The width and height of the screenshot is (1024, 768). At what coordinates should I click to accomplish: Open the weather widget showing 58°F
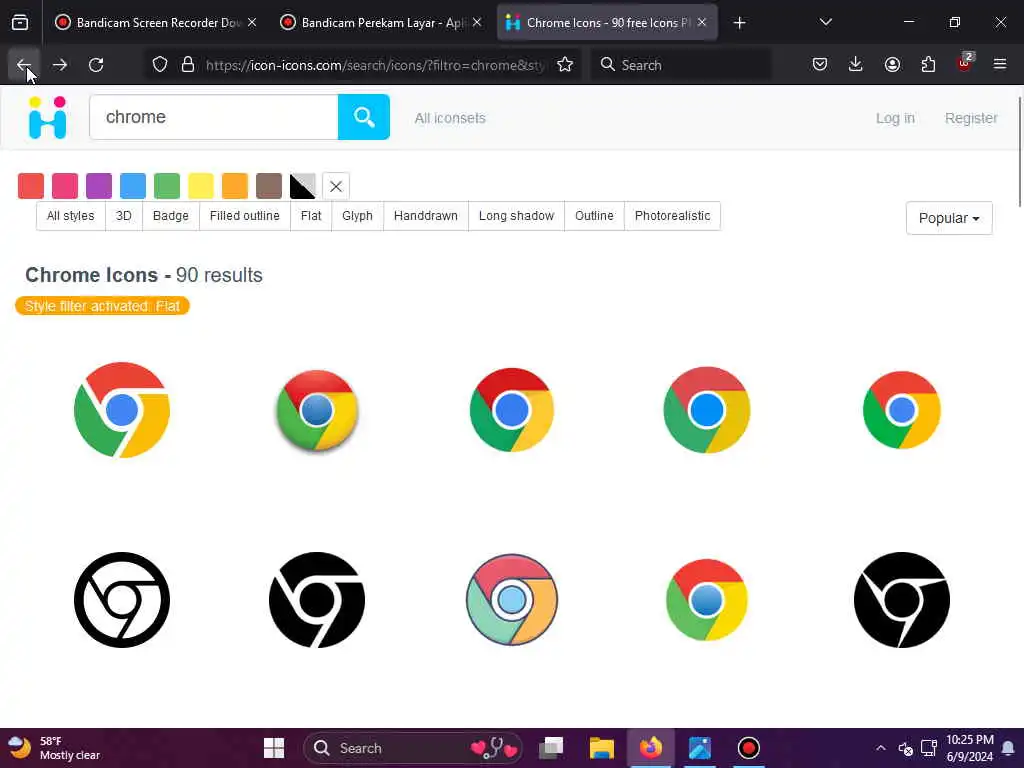click(x=54, y=748)
